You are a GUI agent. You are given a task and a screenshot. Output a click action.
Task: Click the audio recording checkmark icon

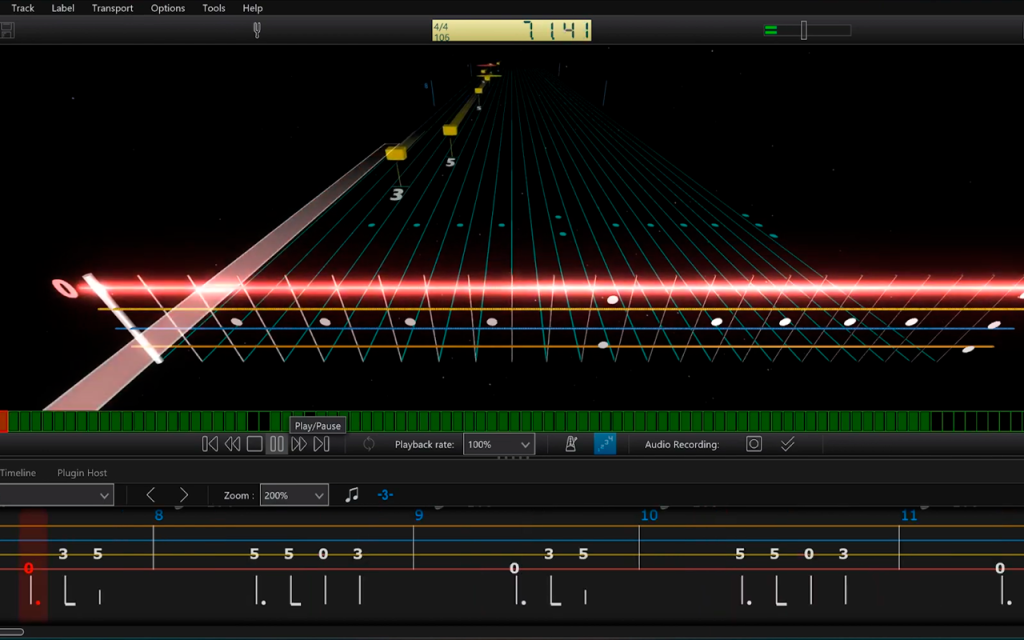[788, 444]
